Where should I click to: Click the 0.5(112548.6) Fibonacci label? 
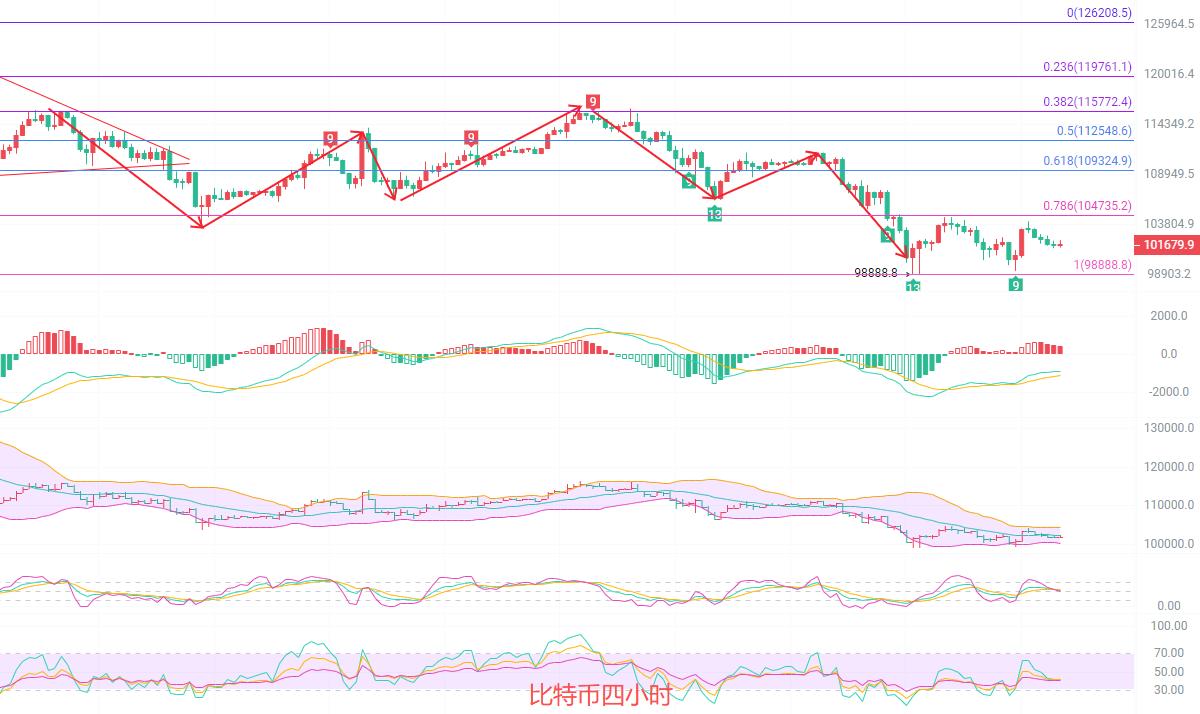pyautogui.click(x=1094, y=131)
